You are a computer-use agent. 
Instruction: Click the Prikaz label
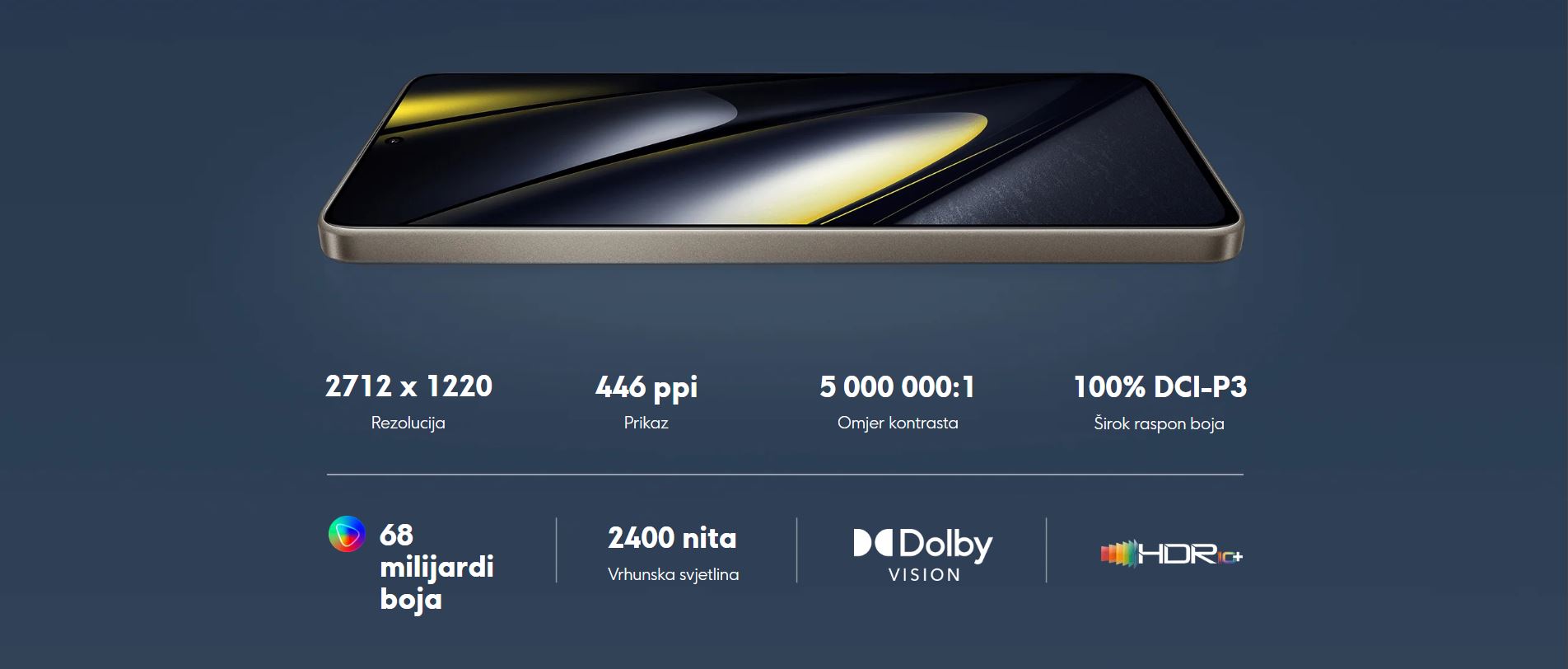(646, 423)
